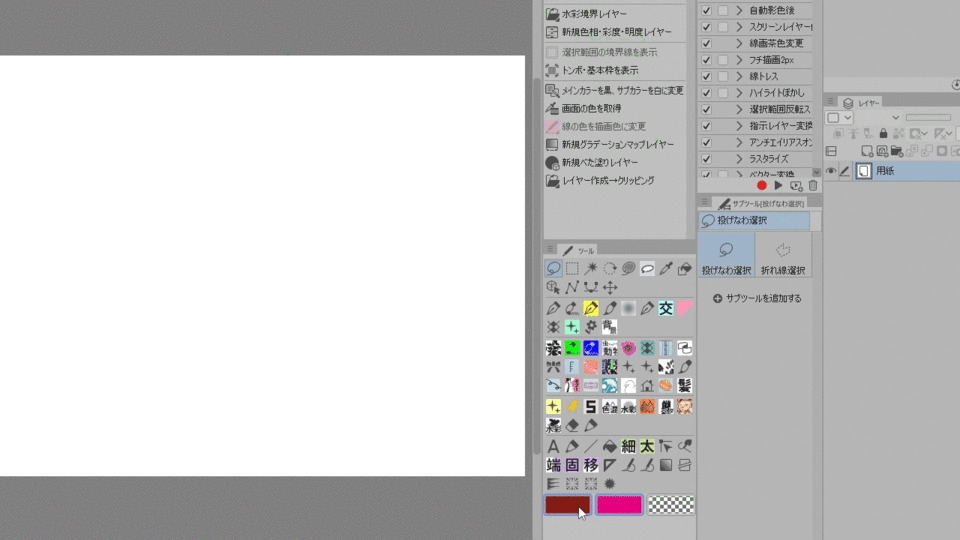Viewport: 960px width, 540px height.
Task: Uncheck the 線トレス action checkbox
Action: point(707,77)
